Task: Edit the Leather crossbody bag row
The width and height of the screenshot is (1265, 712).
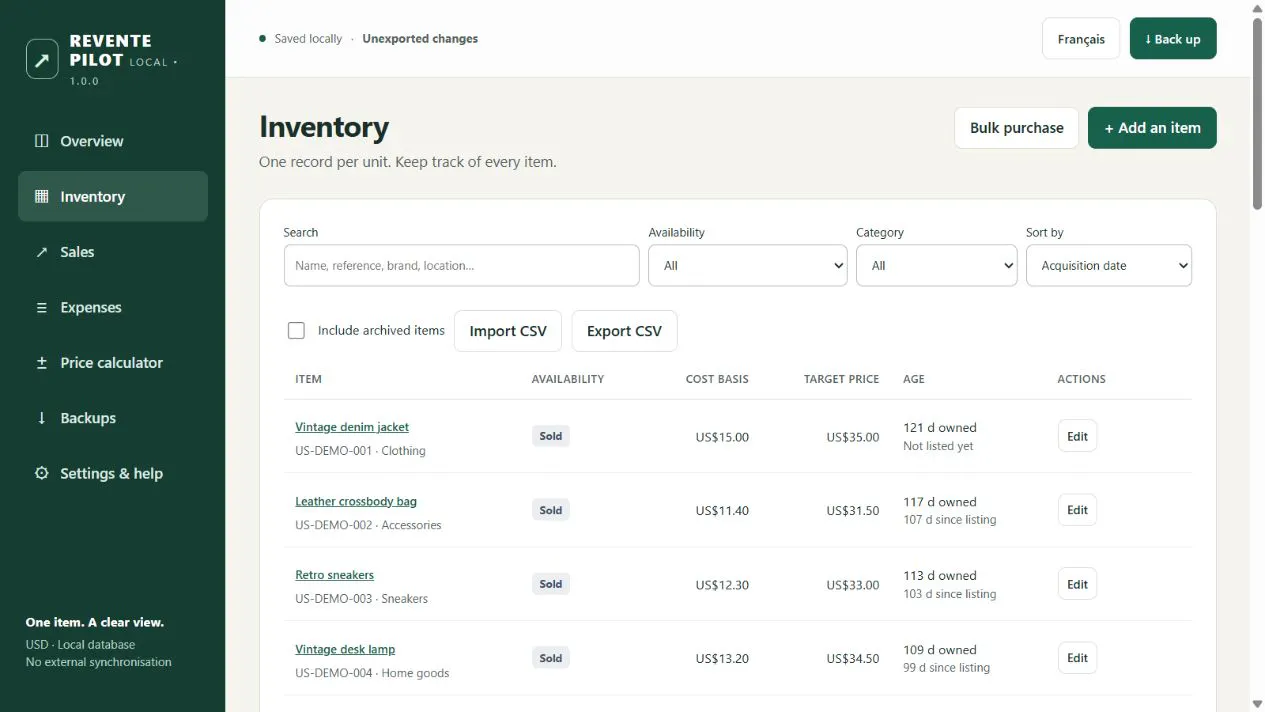Action: tap(1077, 510)
